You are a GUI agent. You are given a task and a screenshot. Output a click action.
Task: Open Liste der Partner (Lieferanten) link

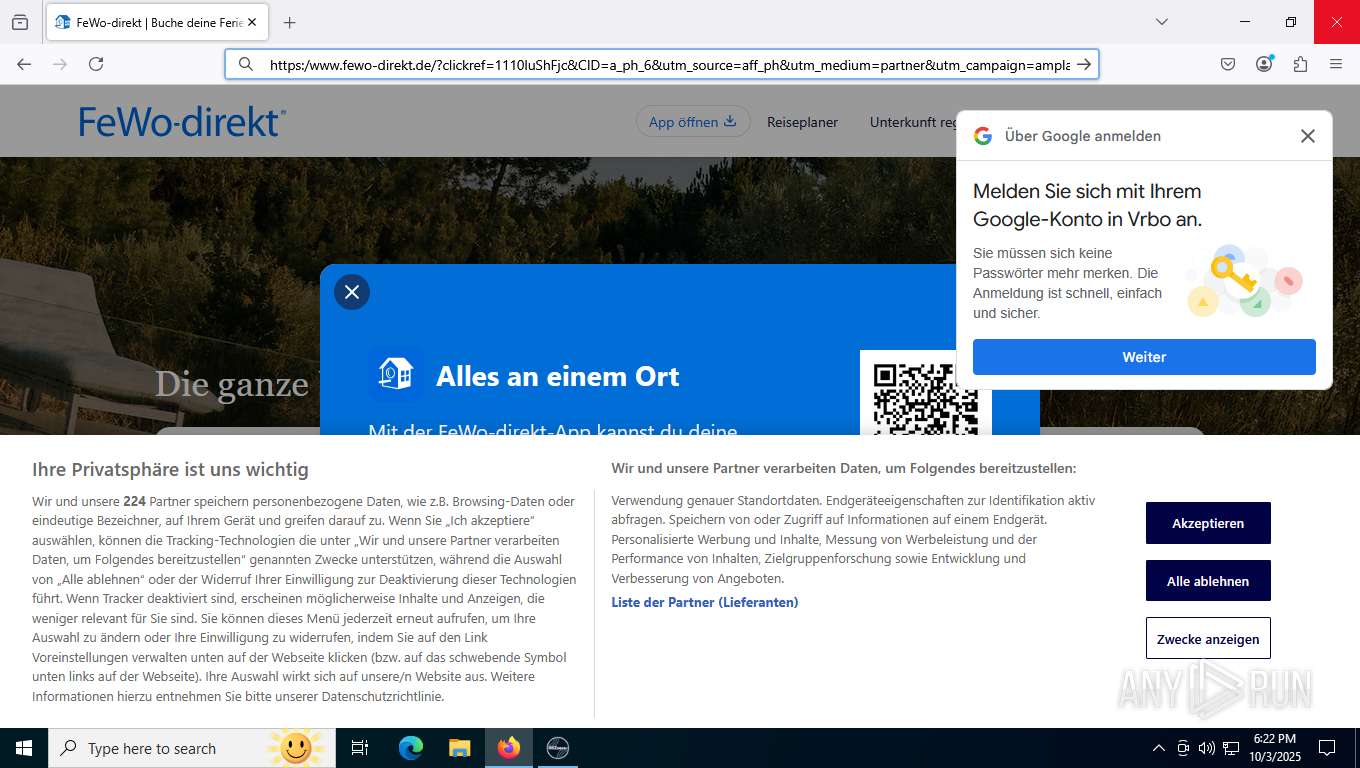click(x=705, y=602)
